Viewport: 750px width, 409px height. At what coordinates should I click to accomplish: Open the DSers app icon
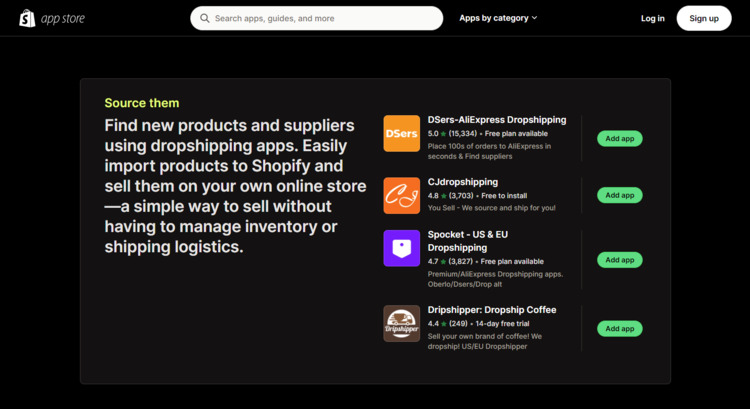tap(401, 133)
